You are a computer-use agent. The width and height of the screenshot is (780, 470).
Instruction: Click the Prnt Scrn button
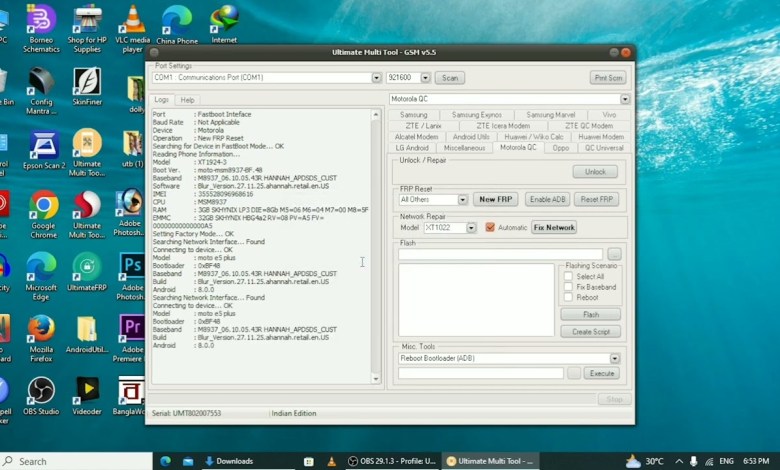pos(608,78)
